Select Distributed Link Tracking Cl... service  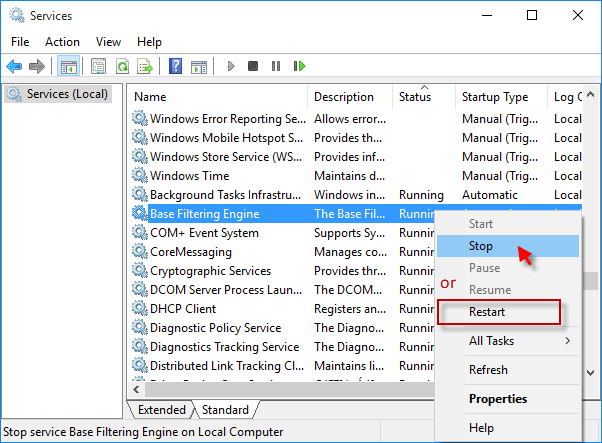coord(227,365)
